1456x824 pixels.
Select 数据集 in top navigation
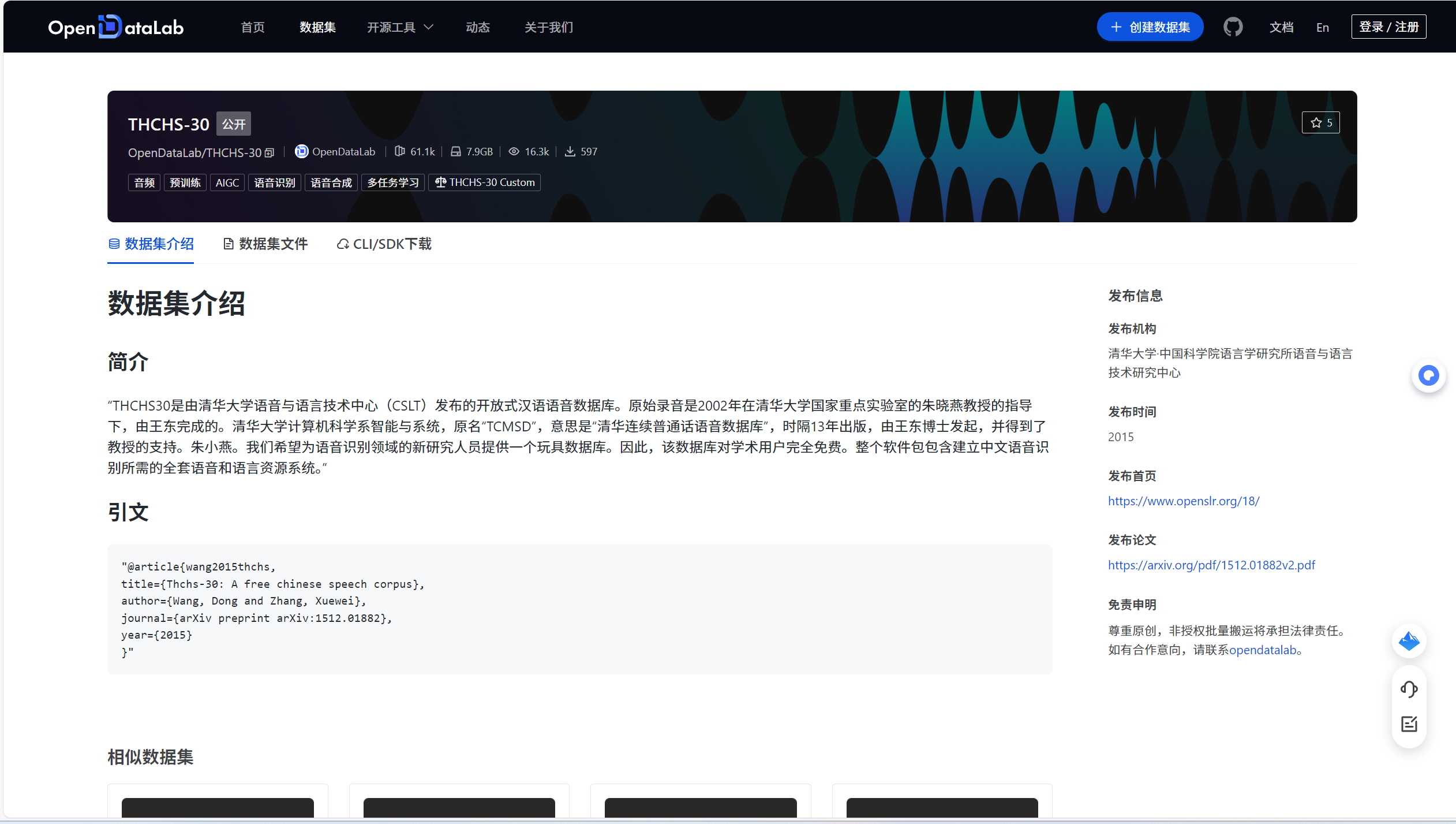[317, 27]
